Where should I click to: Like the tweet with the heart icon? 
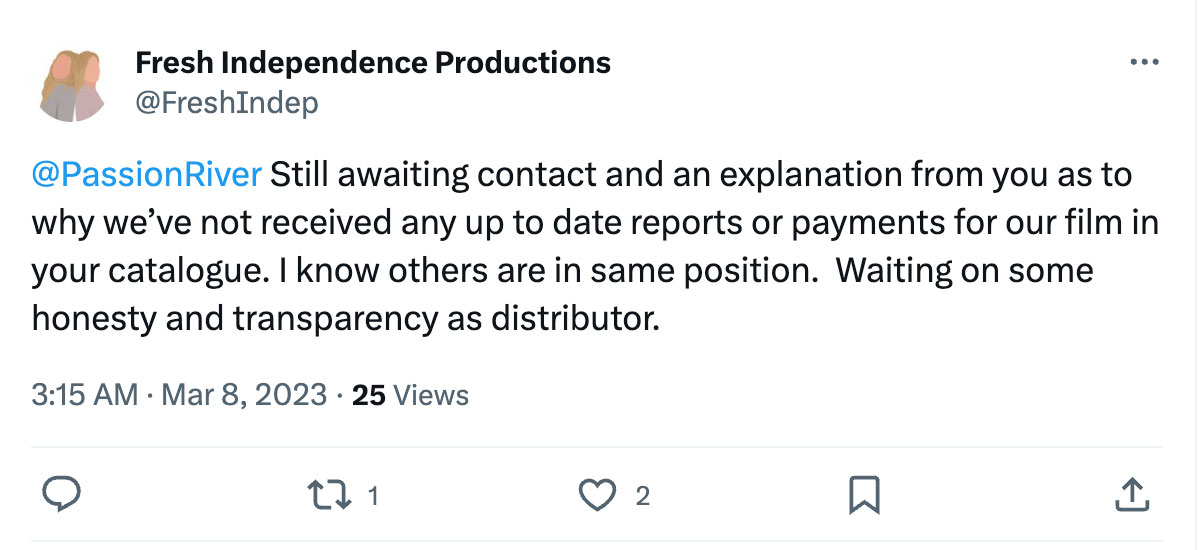(597, 496)
